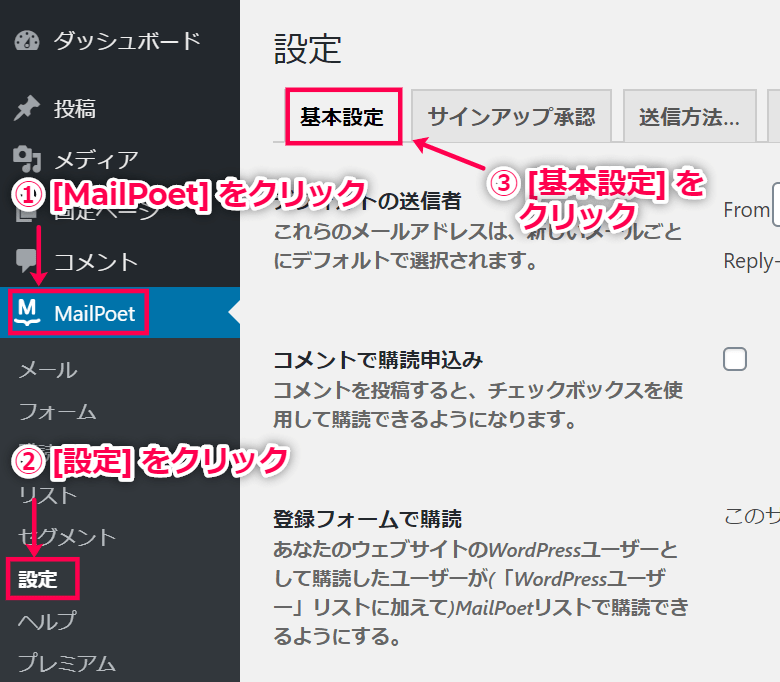This screenshot has height=682, width=780.
Task: Click the 登録フォームで購読 setting label
Action: (367, 518)
